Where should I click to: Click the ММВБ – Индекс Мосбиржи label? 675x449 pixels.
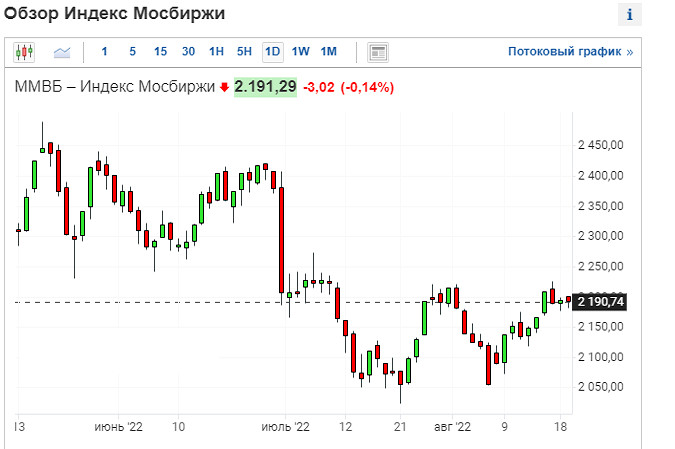[114, 88]
